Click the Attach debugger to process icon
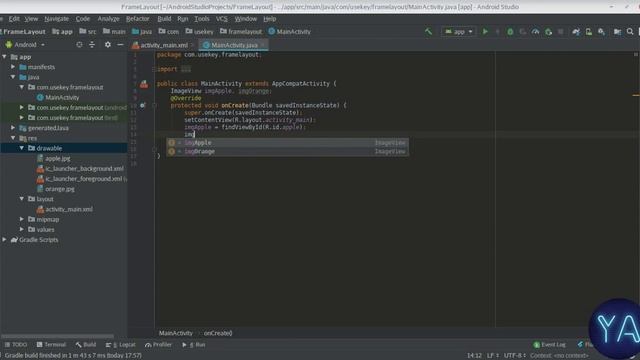640x360 pixels. [548, 31]
